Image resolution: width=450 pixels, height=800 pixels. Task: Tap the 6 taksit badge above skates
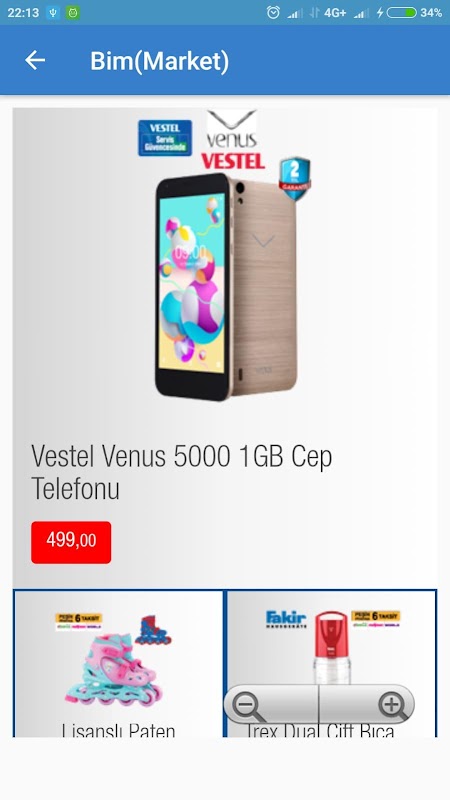[x=79, y=621]
